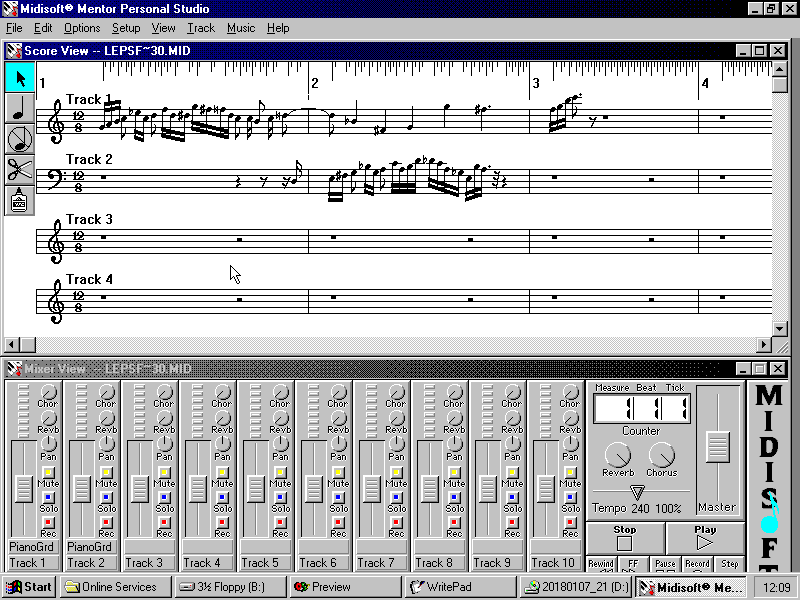Click the Master volume slider handle
This screenshot has height=600, width=800.
click(x=718, y=446)
